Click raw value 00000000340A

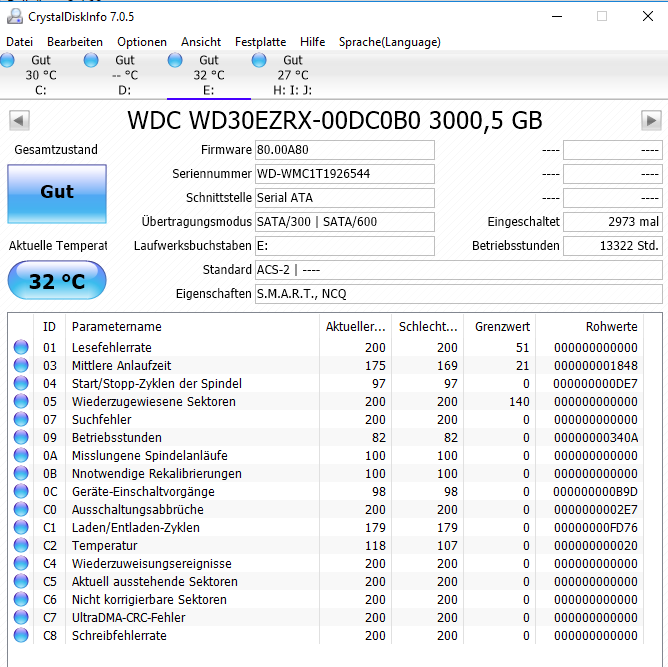click(596, 437)
